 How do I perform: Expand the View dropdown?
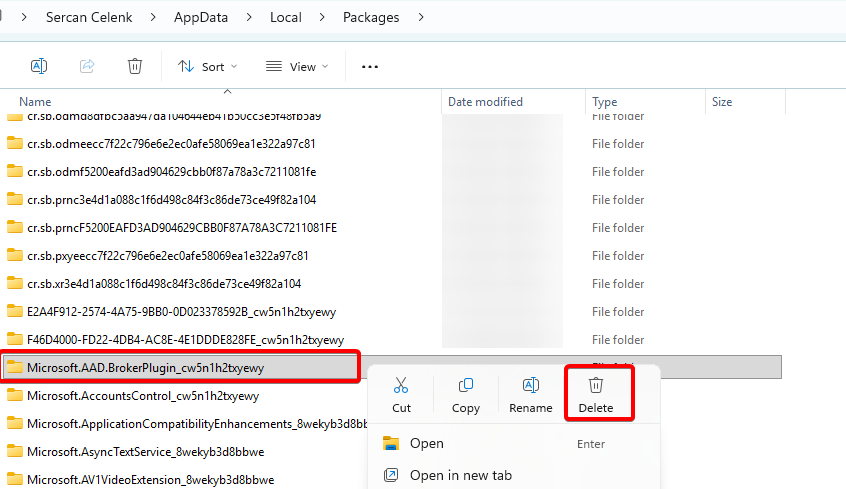(x=297, y=67)
